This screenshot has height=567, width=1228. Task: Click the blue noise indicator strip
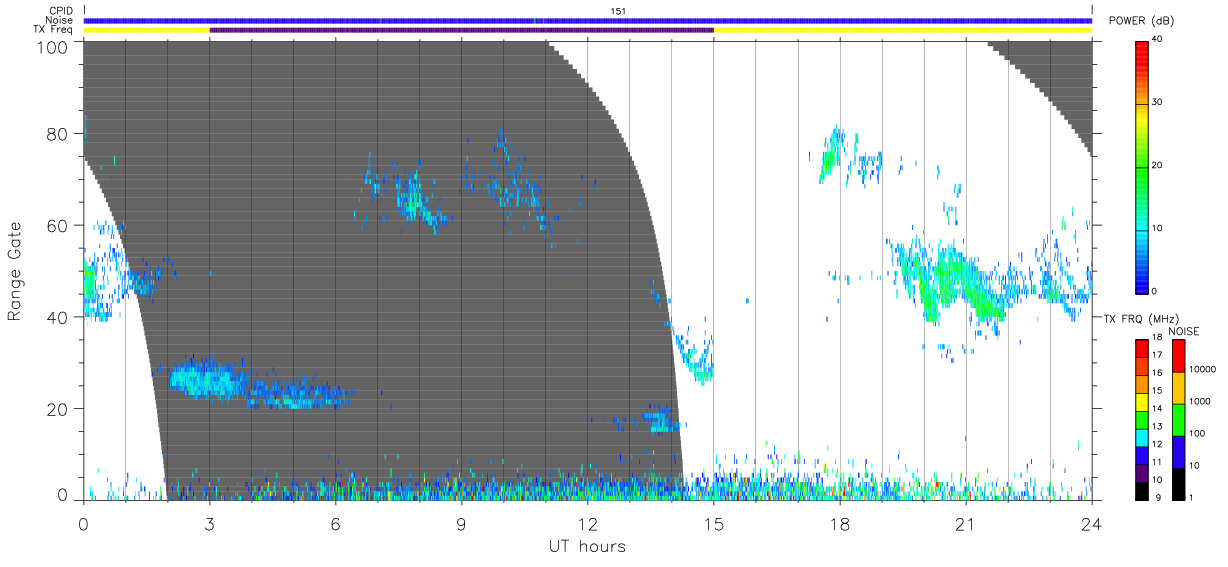(587, 20)
